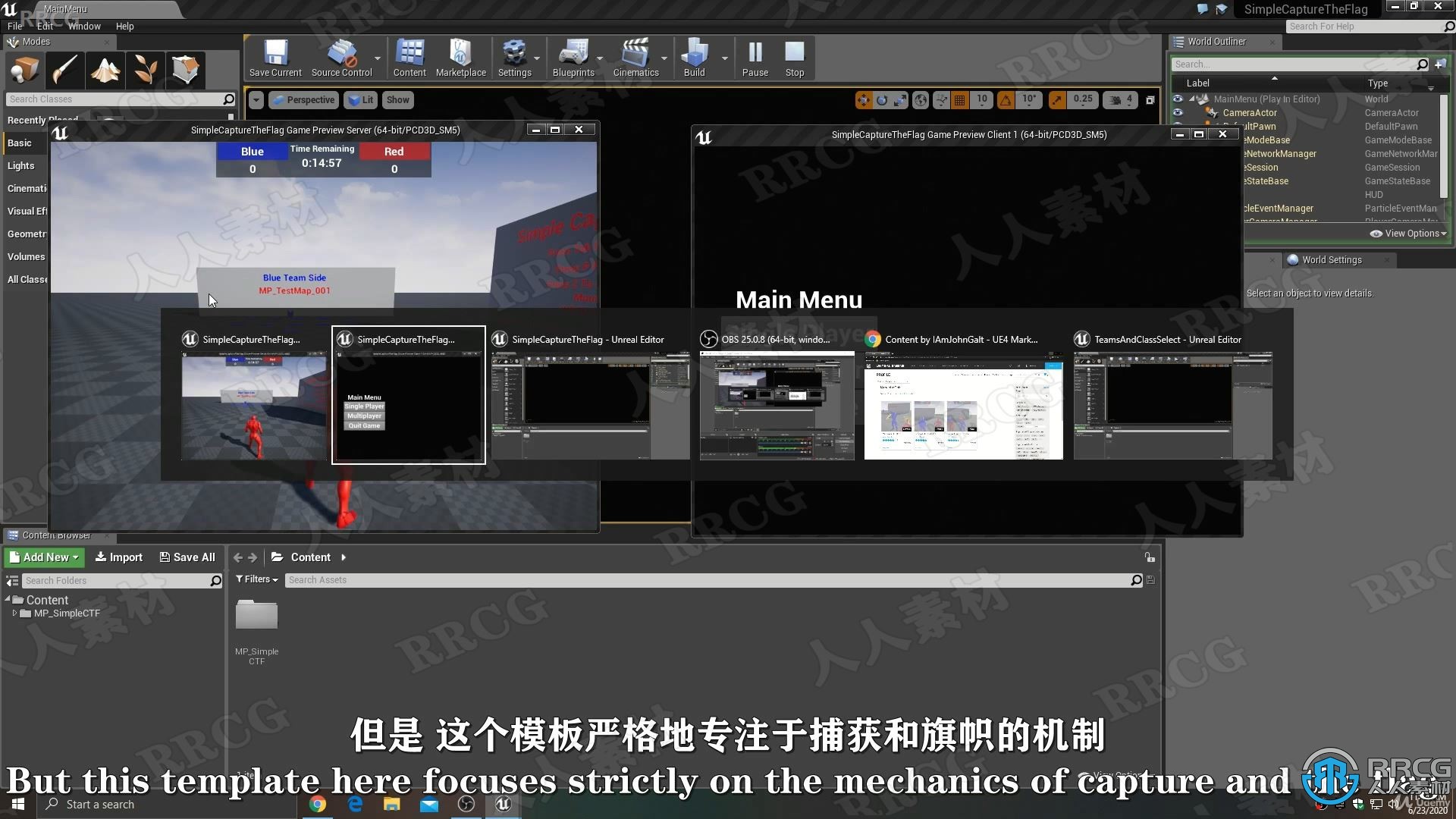Select the Place mode icon

click(x=24, y=70)
